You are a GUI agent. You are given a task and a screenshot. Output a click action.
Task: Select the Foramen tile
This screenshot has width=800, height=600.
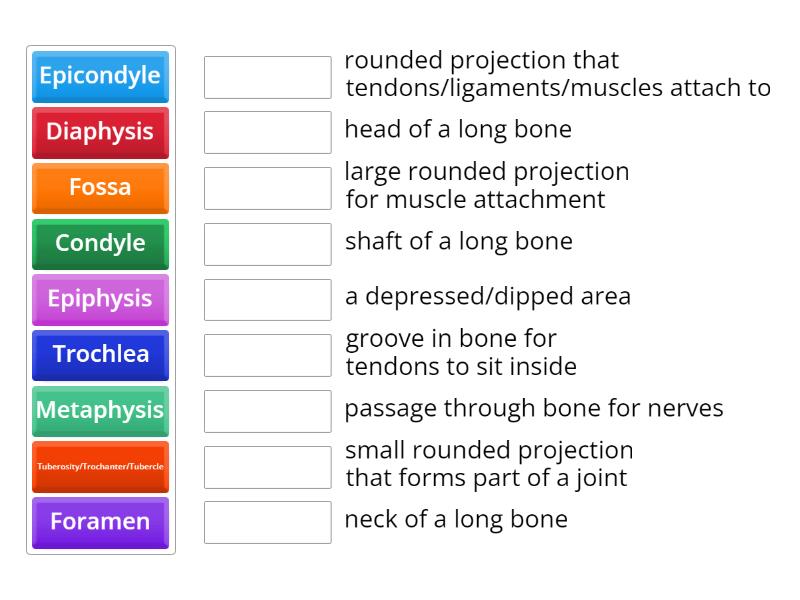(100, 522)
